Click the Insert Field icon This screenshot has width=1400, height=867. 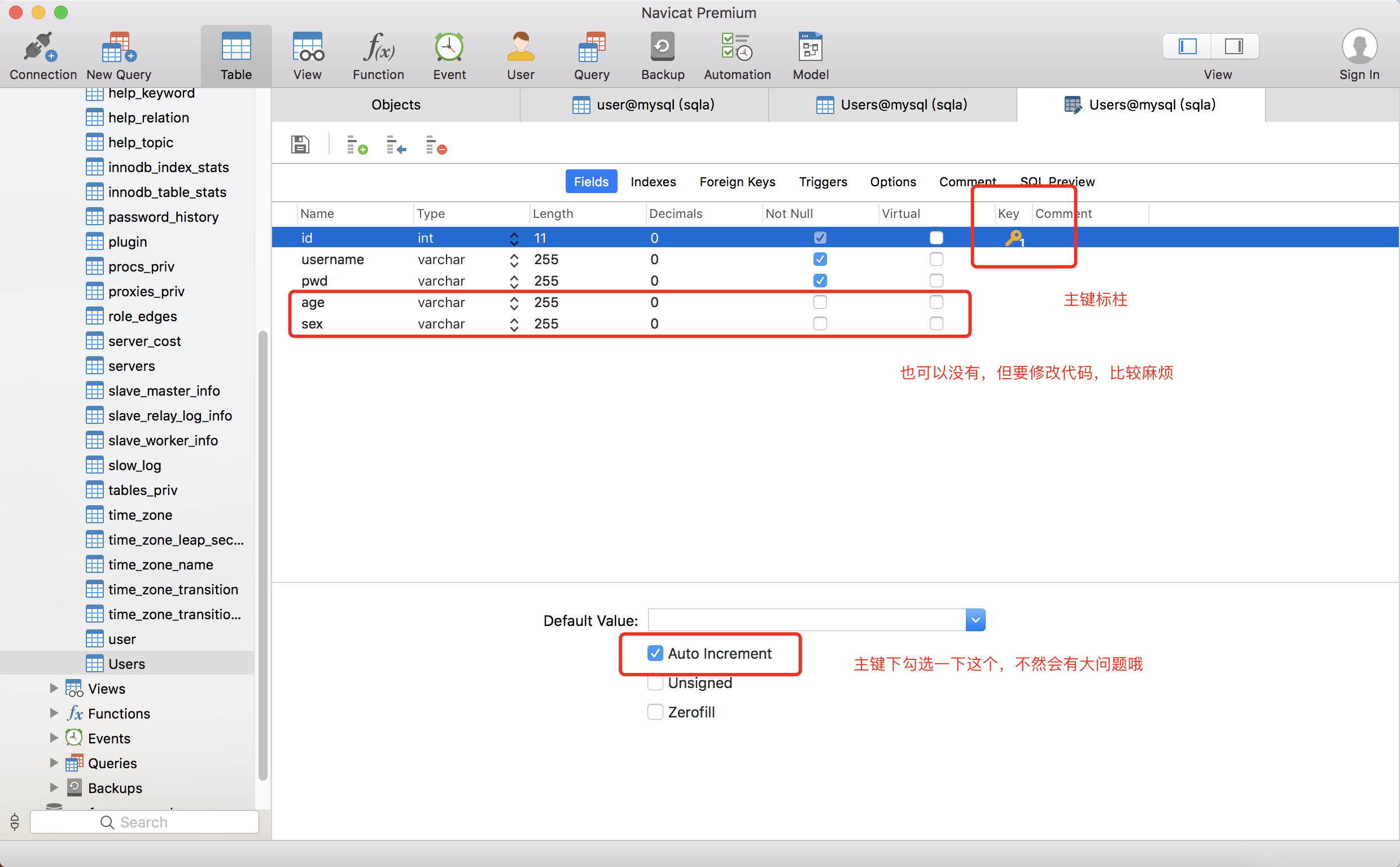tap(396, 145)
